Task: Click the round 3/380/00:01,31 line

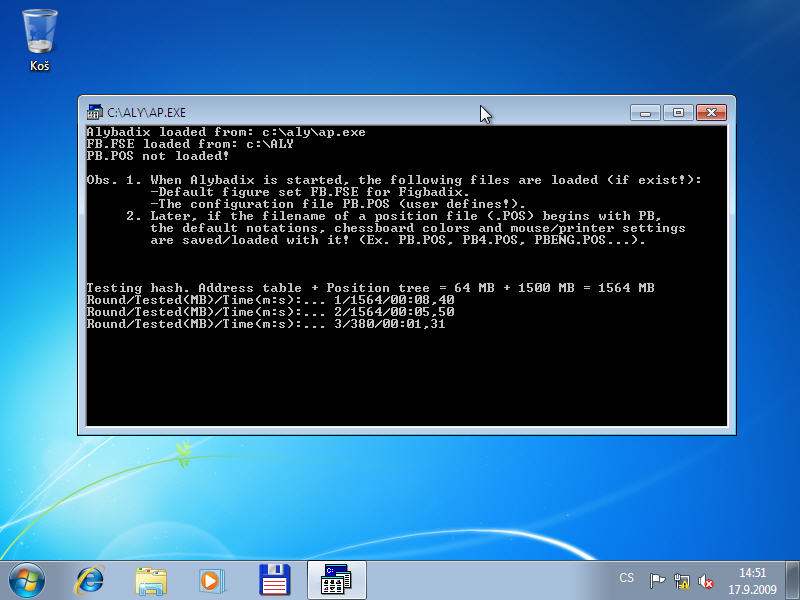Action: coord(266,324)
